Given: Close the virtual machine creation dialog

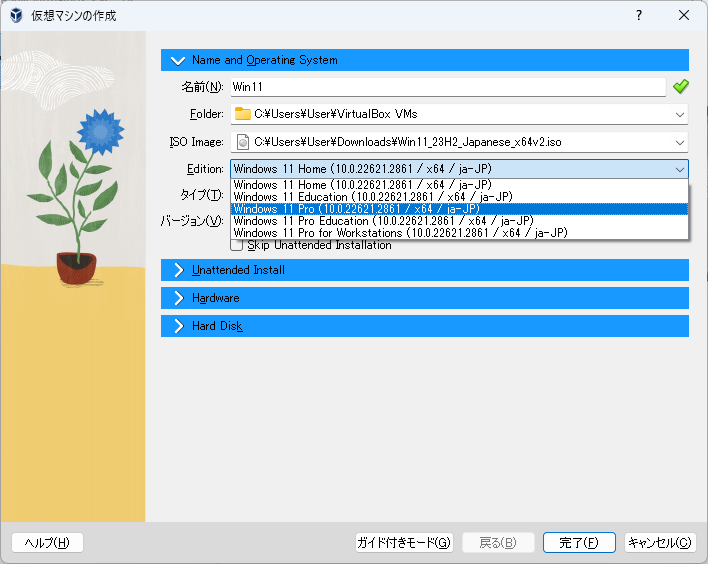Looking at the screenshot, I should (684, 15).
